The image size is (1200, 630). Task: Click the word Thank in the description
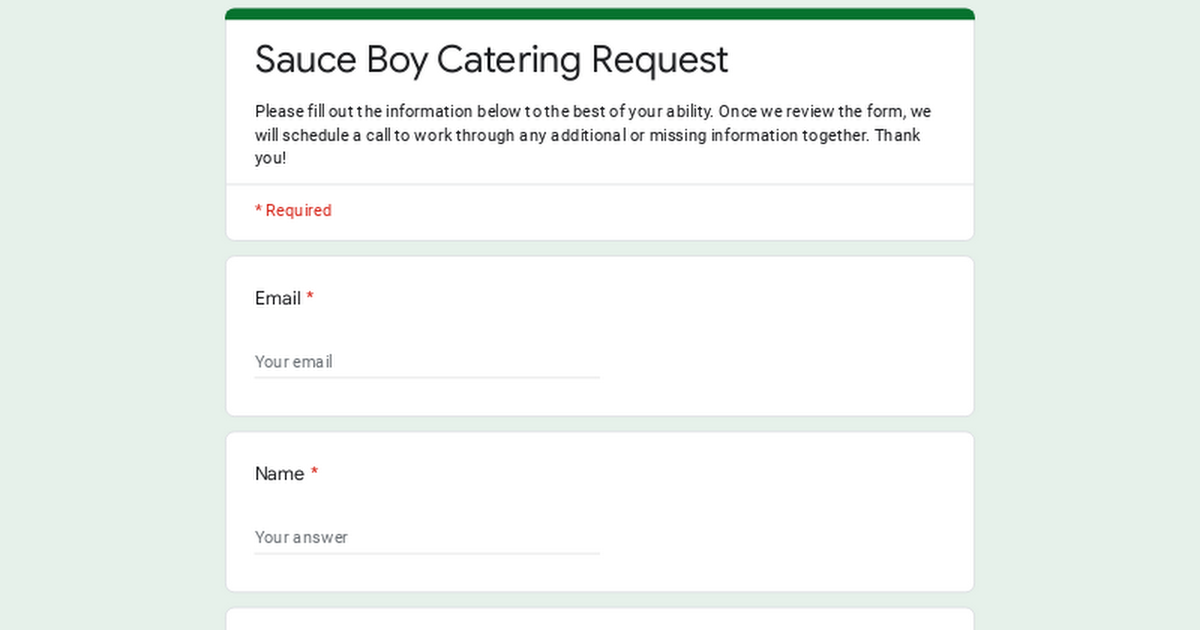[896, 135]
